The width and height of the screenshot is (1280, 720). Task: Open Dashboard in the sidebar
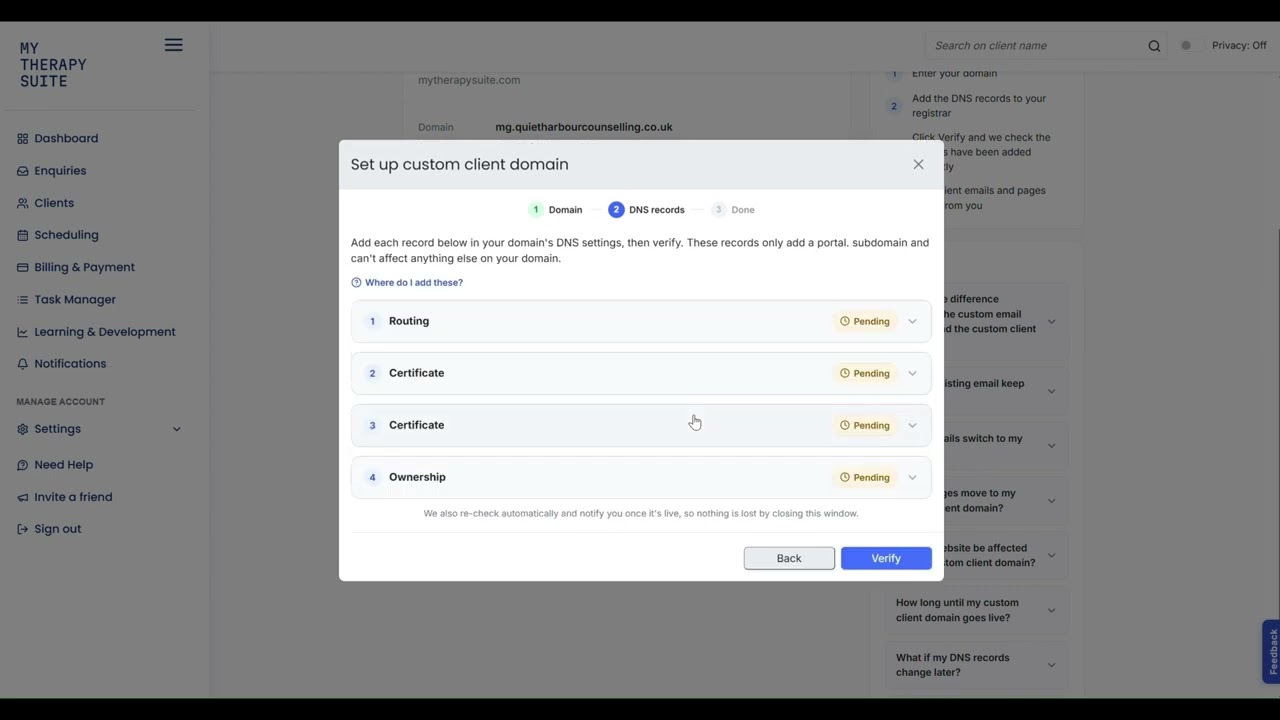66,138
